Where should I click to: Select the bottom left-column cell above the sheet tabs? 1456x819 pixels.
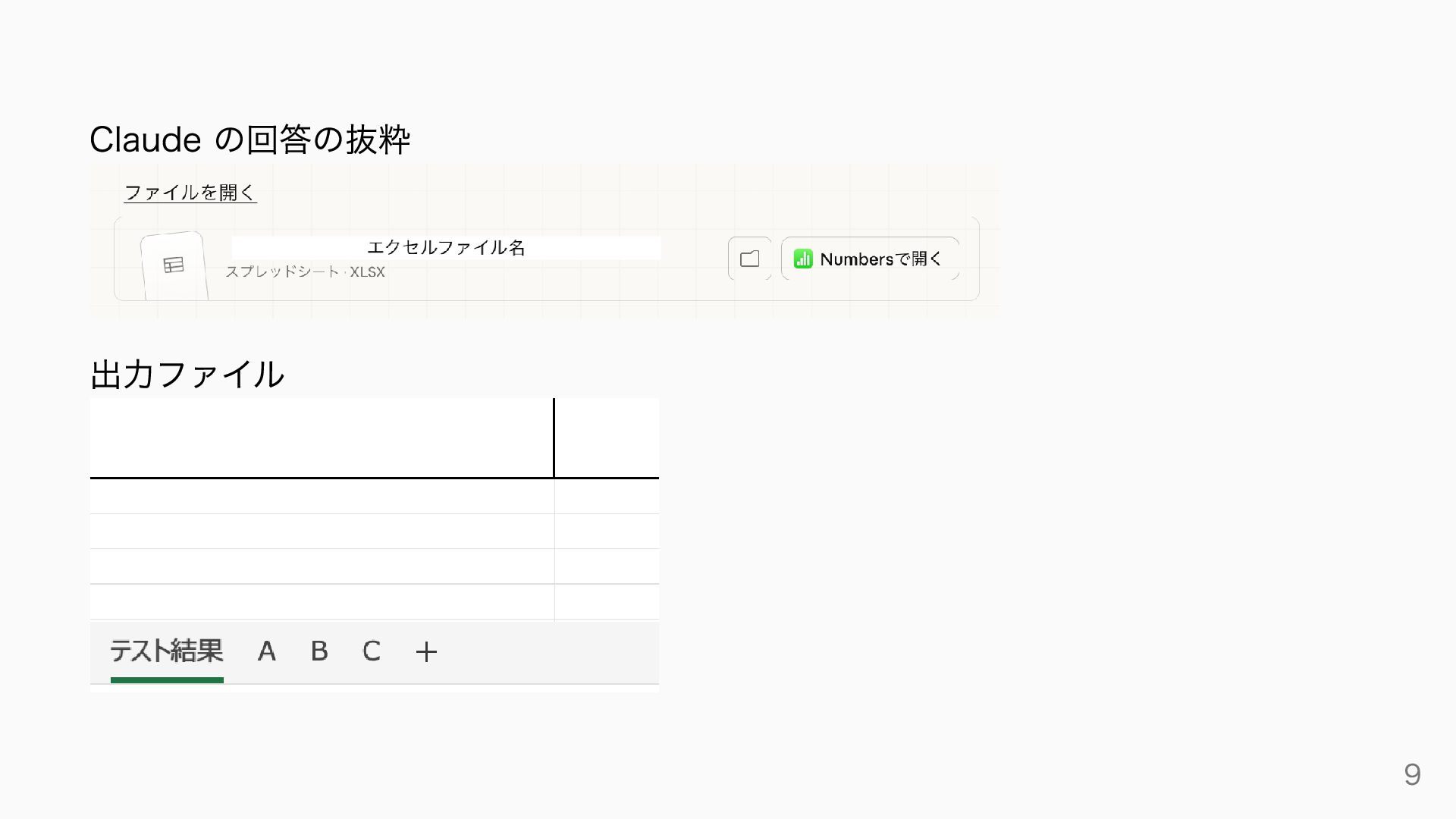322,602
